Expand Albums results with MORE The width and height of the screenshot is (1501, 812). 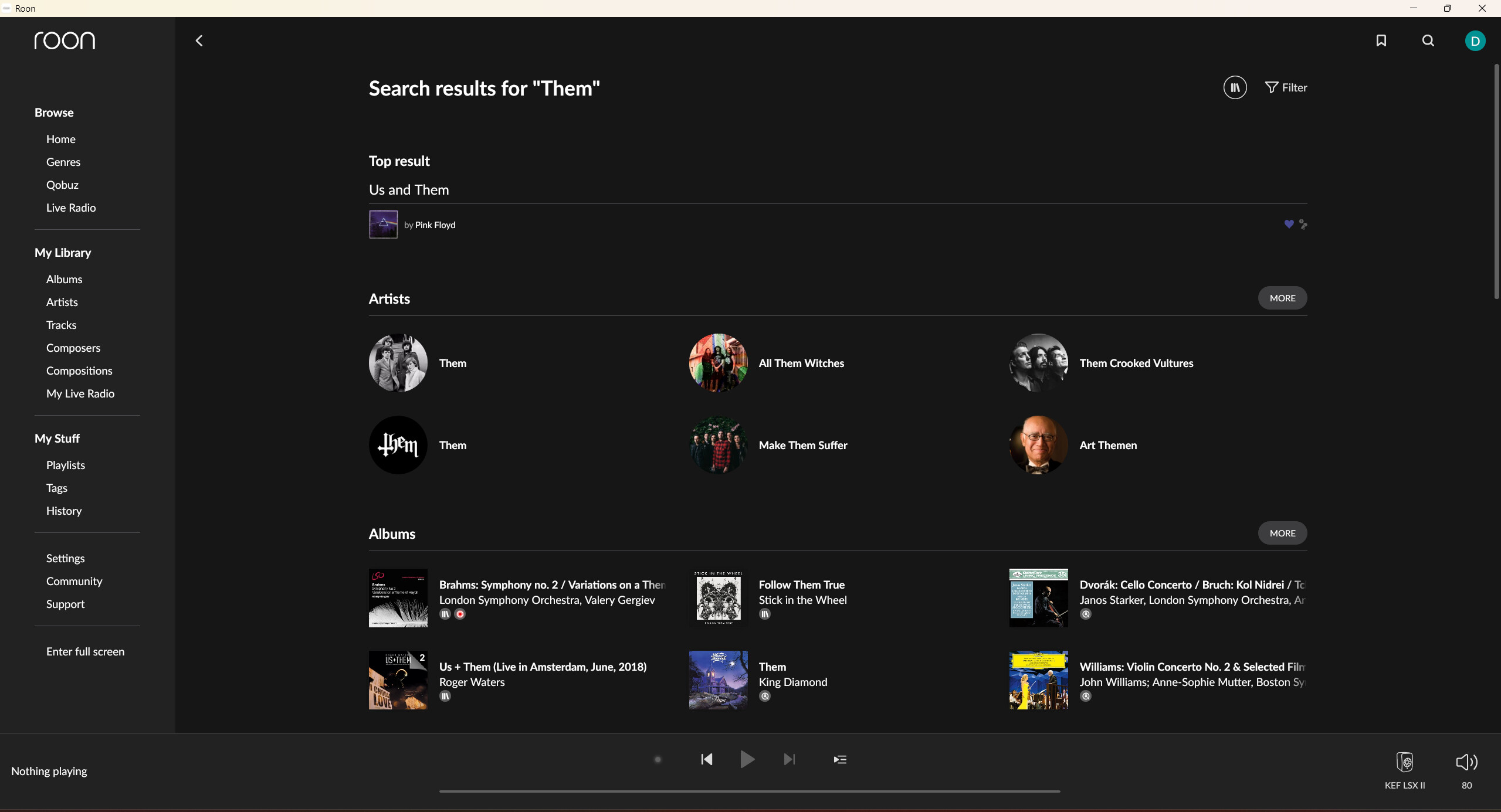[1282, 533]
